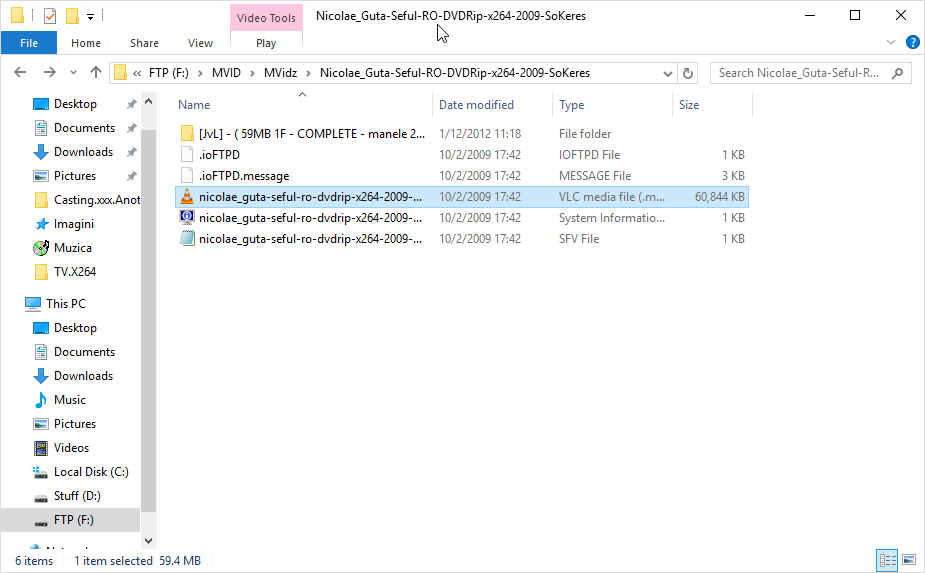
Task: Open Customize Quick Access Toolbar dropdown
Action: tap(90, 17)
